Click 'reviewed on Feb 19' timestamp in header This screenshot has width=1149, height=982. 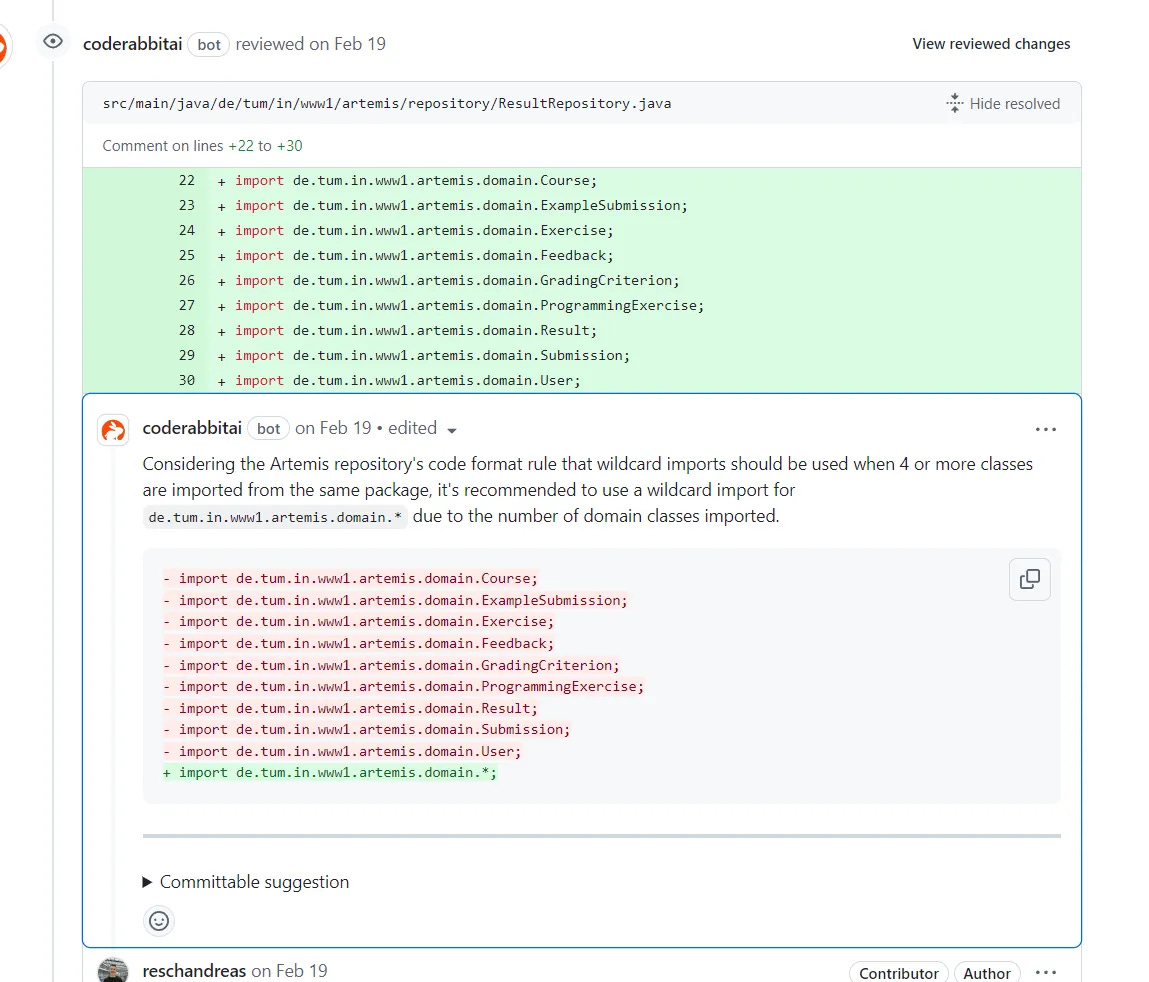(311, 44)
